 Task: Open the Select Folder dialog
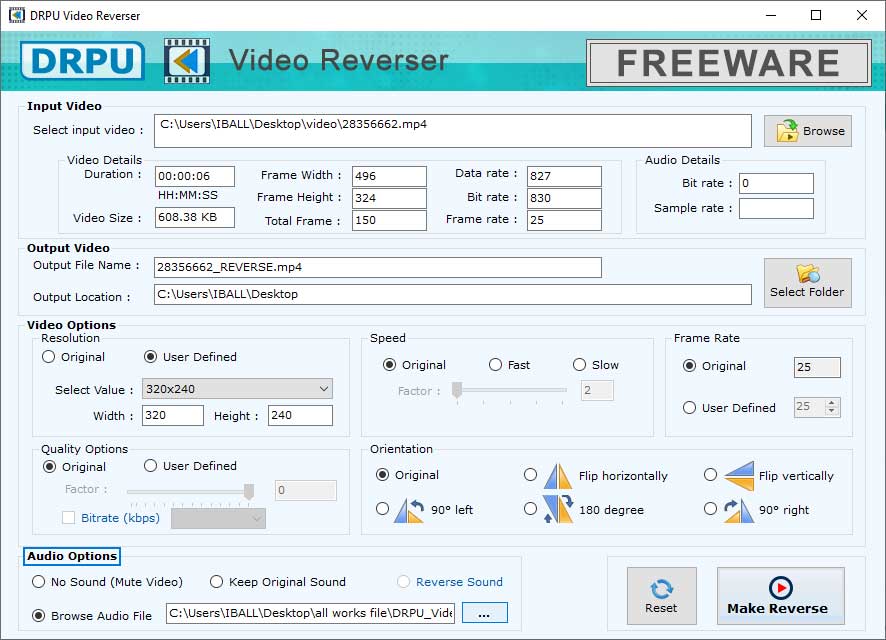(x=807, y=282)
